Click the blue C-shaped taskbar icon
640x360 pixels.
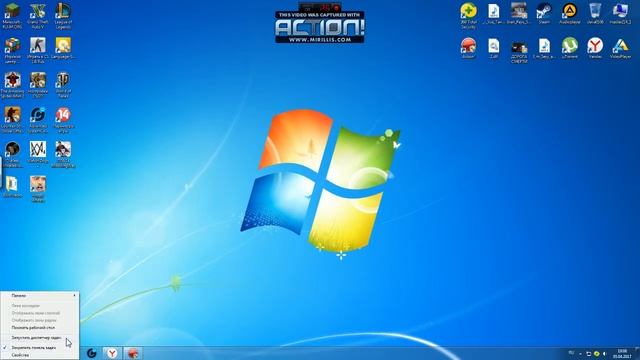coord(91,353)
